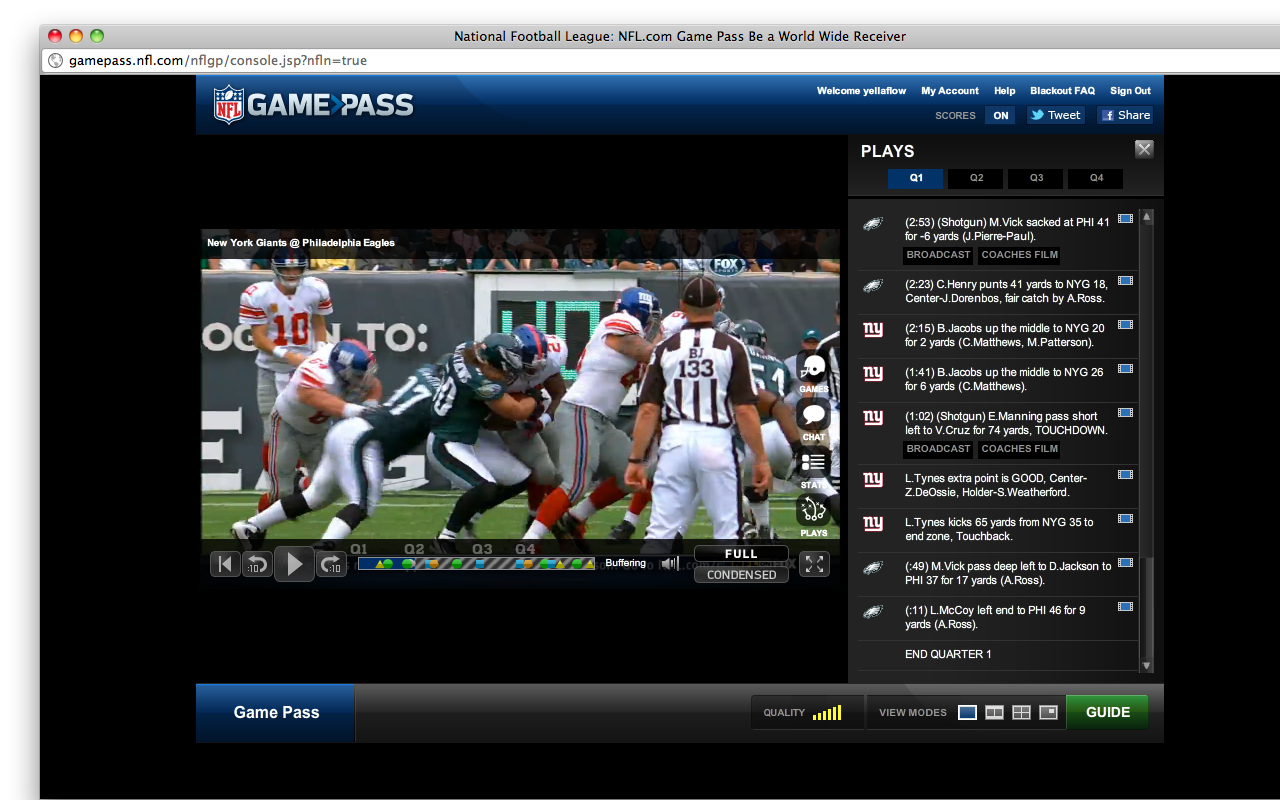Jump to Q4 label on timeline
1280x800 pixels.
coord(525,549)
